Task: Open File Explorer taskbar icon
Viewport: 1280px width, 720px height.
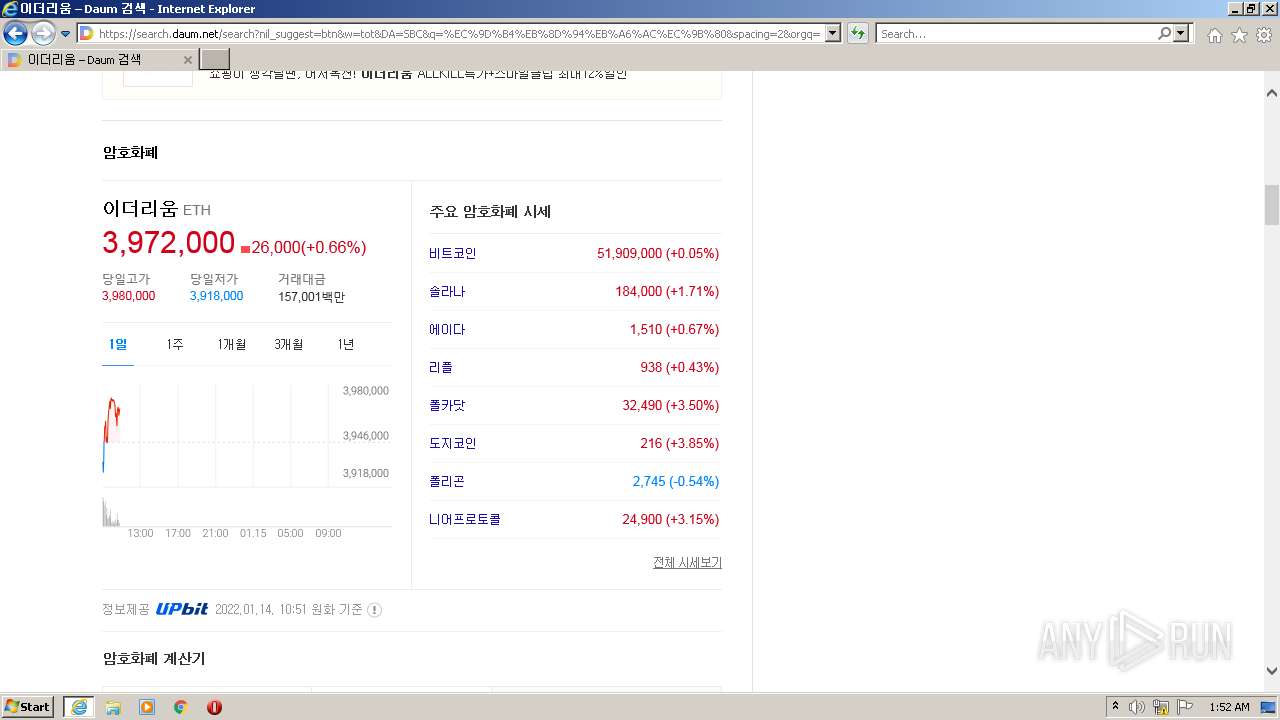Action: (113, 707)
